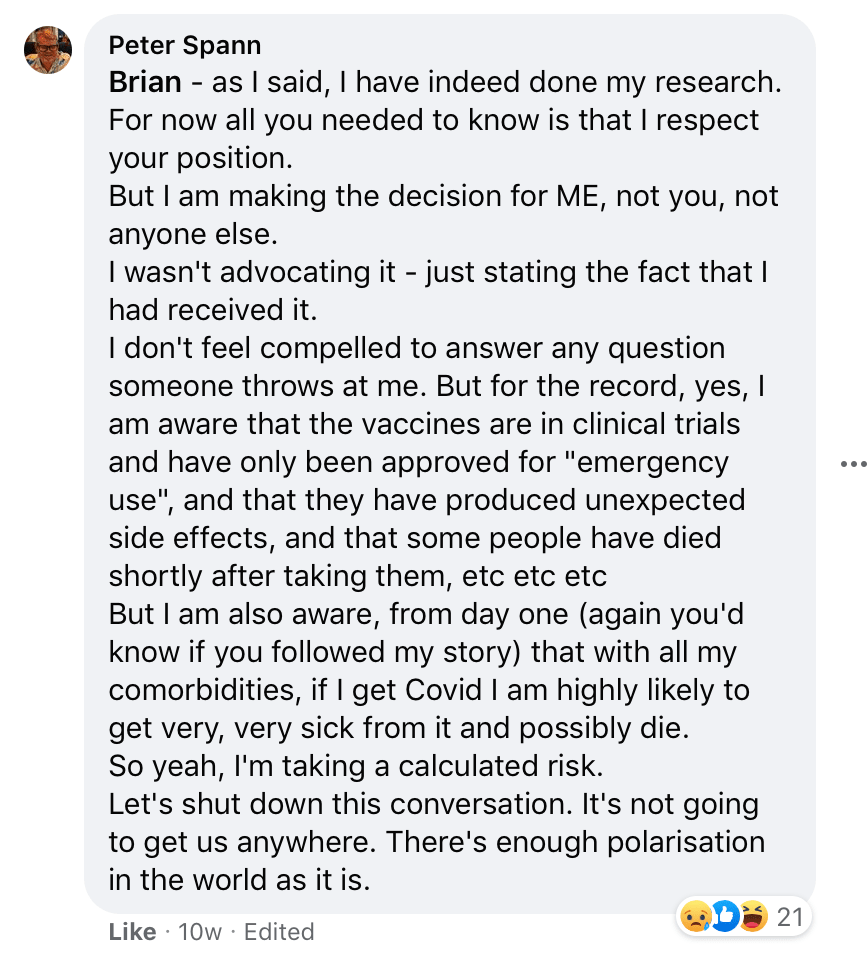This screenshot has height=958, width=868.
Task: Click the laughing Haha reaction icon
Action: click(751, 916)
